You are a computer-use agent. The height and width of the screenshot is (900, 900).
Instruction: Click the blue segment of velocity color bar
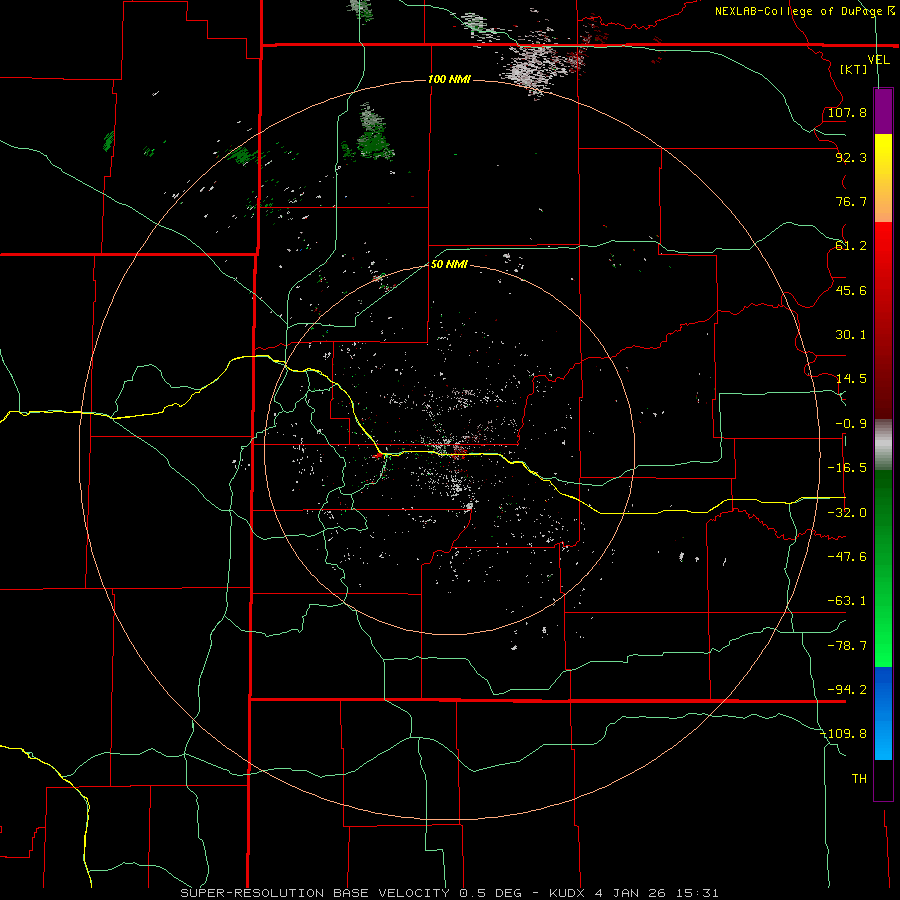click(x=883, y=713)
